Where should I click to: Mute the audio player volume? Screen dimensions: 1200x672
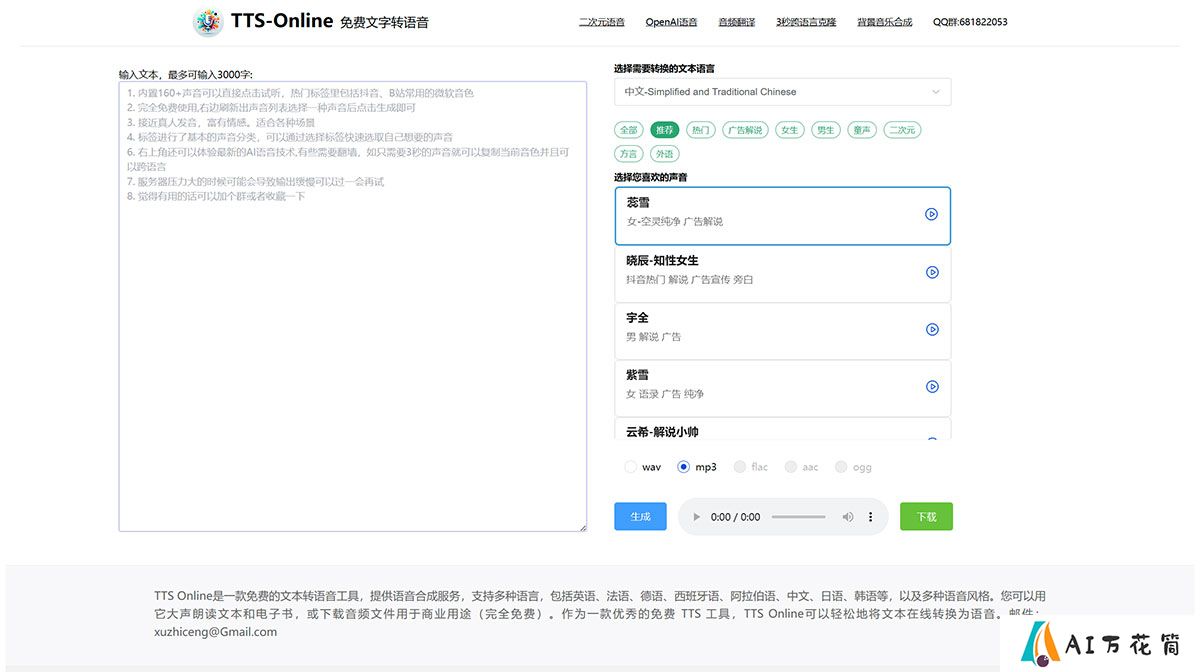click(x=848, y=517)
